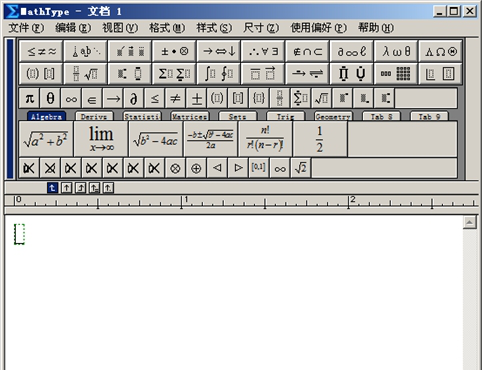Open the 使用偏好(P) menu
The width and height of the screenshot is (482, 384).
[319, 28]
